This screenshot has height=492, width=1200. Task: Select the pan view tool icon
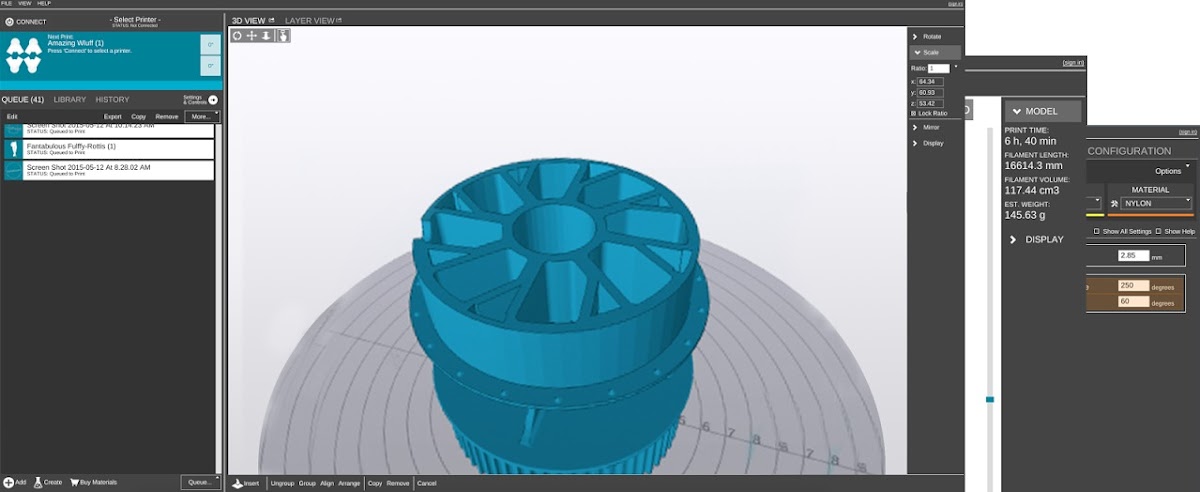(252, 35)
